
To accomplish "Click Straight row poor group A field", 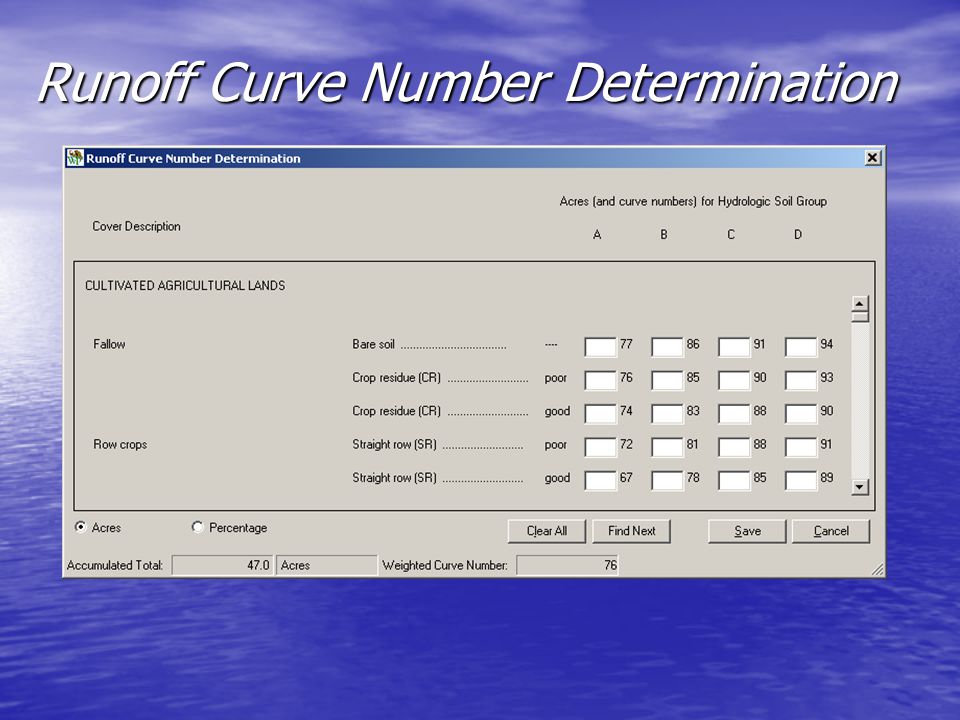I will coord(601,447).
